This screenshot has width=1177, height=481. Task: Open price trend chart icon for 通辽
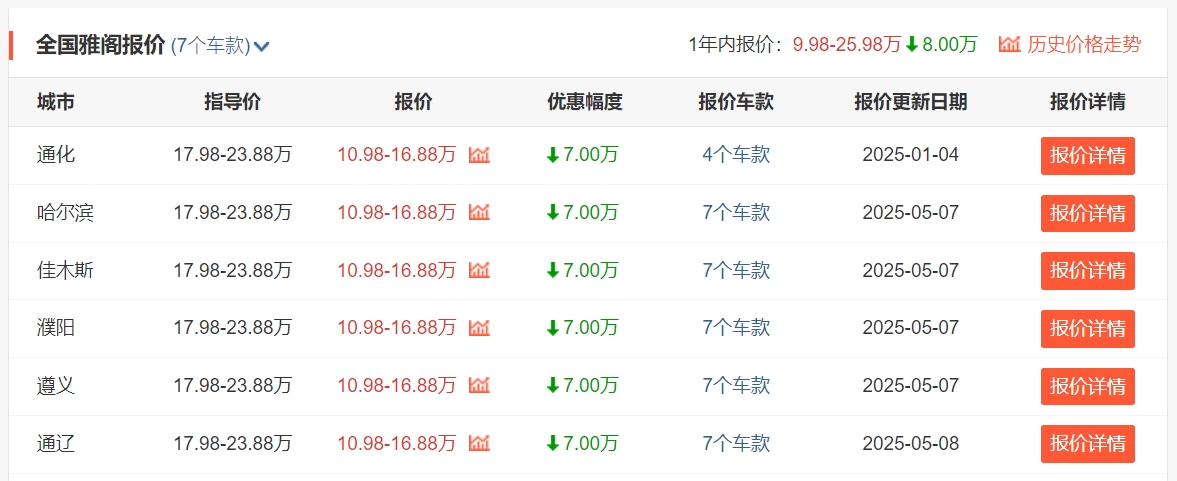click(479, 443)
